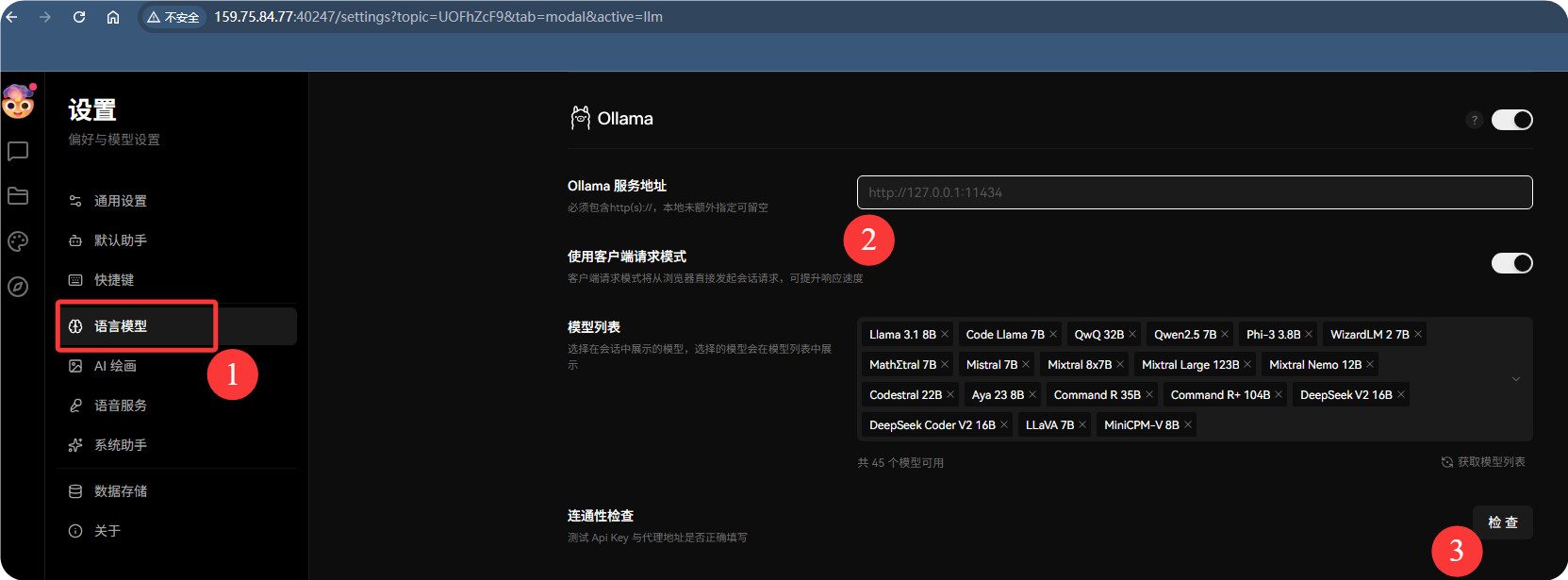1568x580 pixels.
Task: Click the 模型列表 label
Action: coord(594,327)
